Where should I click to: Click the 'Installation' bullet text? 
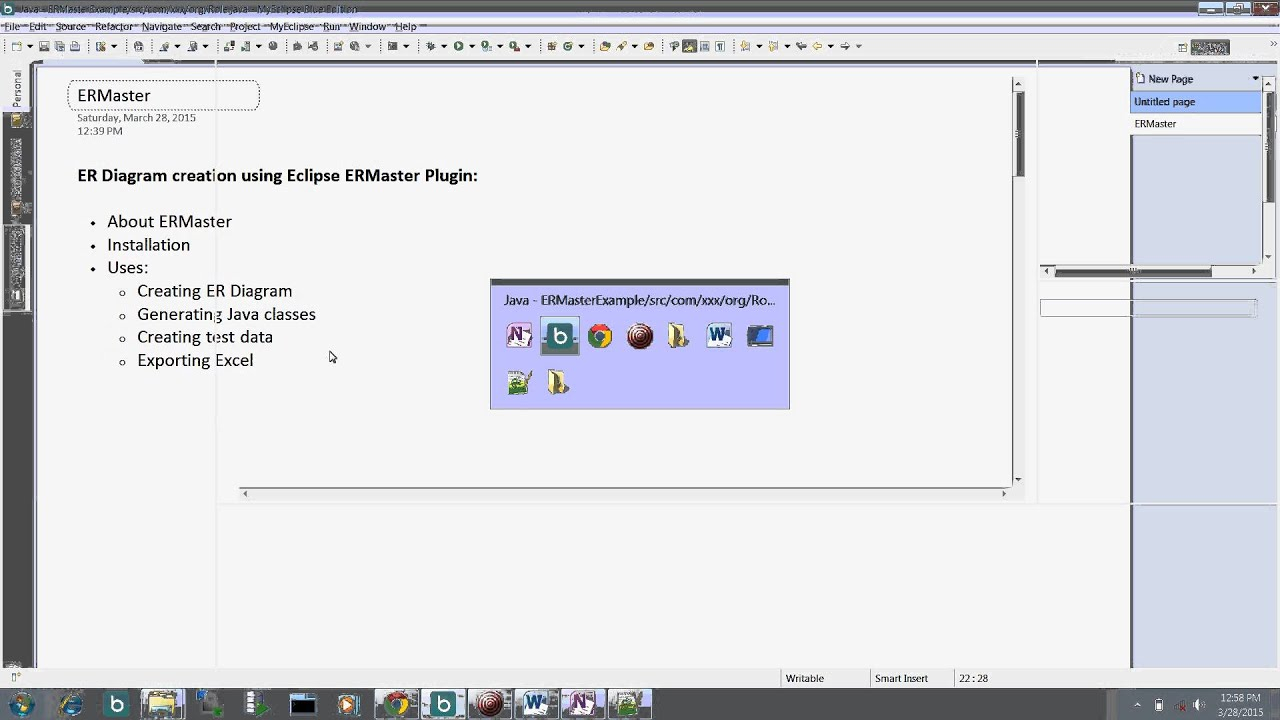click(148, 245)
